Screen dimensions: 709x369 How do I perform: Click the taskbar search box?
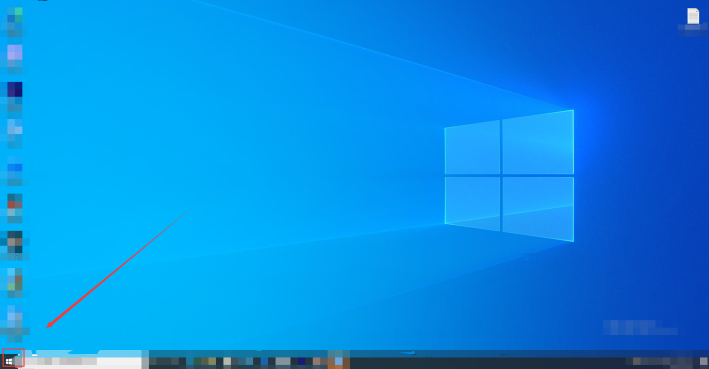[83, 361]
